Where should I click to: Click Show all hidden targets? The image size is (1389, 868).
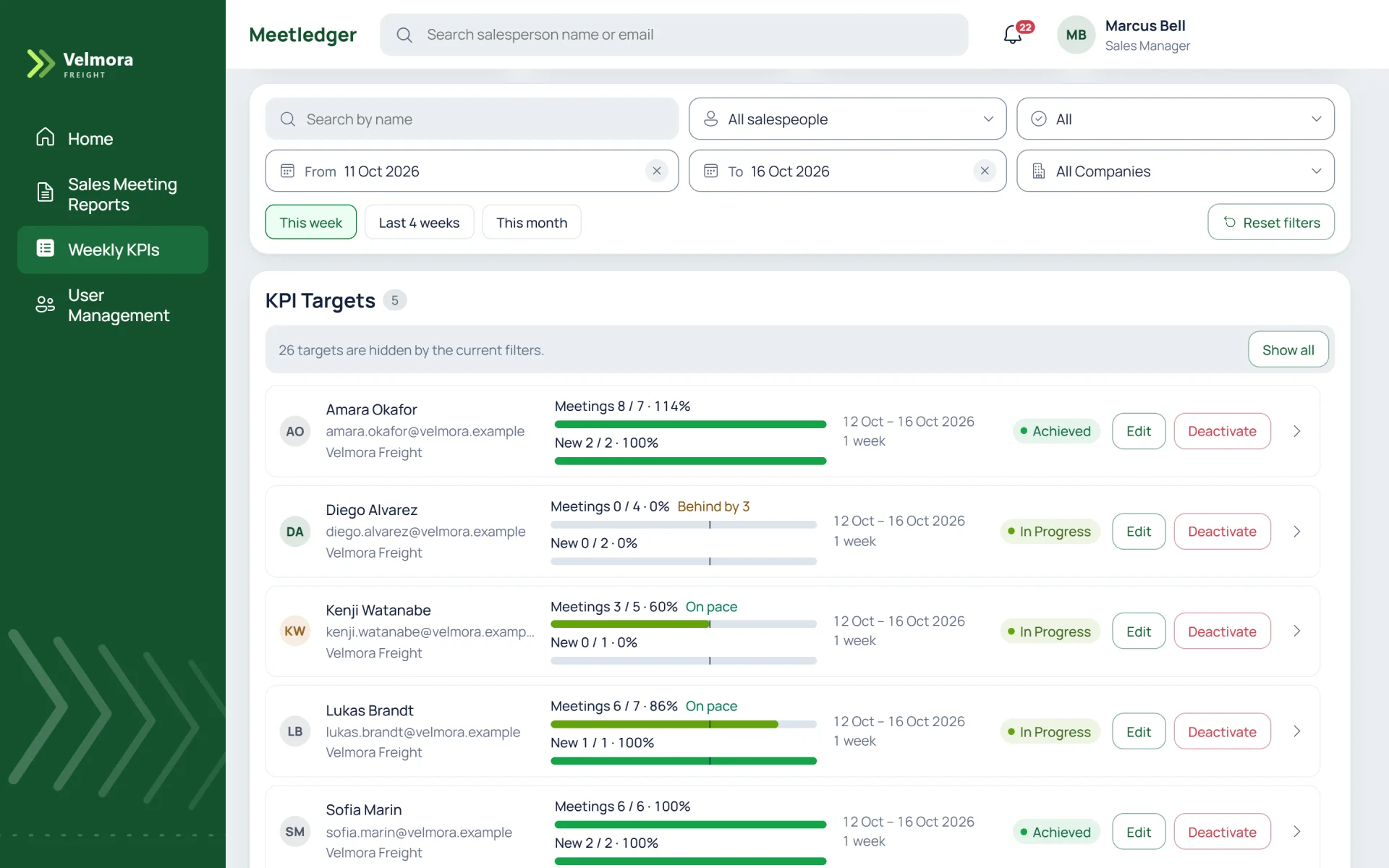click(x=1288, y=349)
